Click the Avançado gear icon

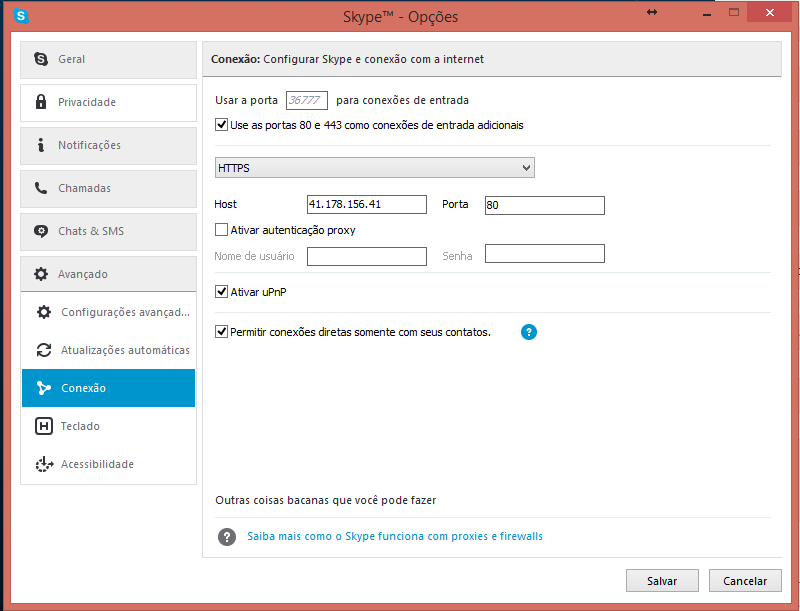click(x=41, y=274)
